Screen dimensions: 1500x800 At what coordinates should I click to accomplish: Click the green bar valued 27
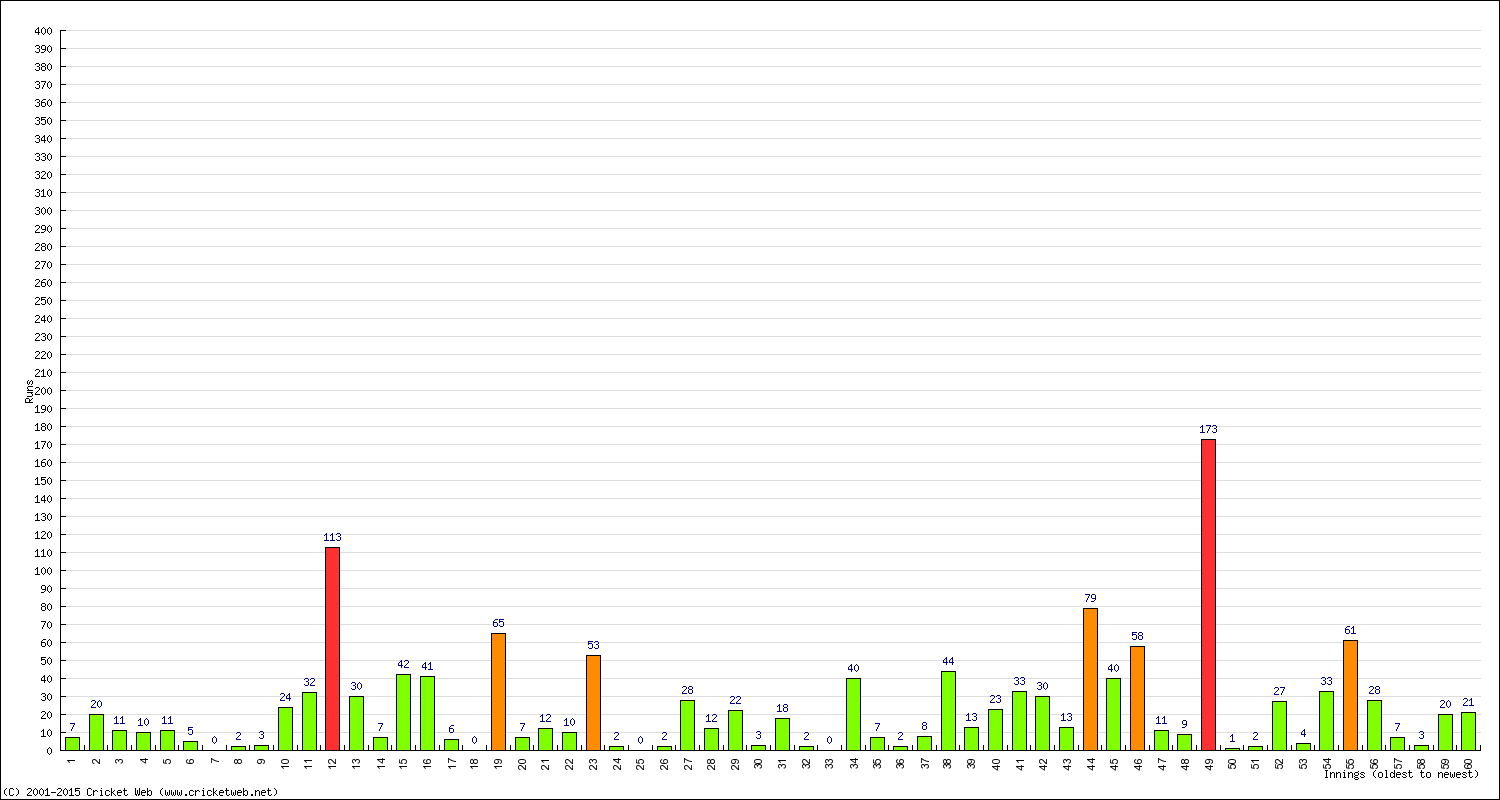[1279, 725]
